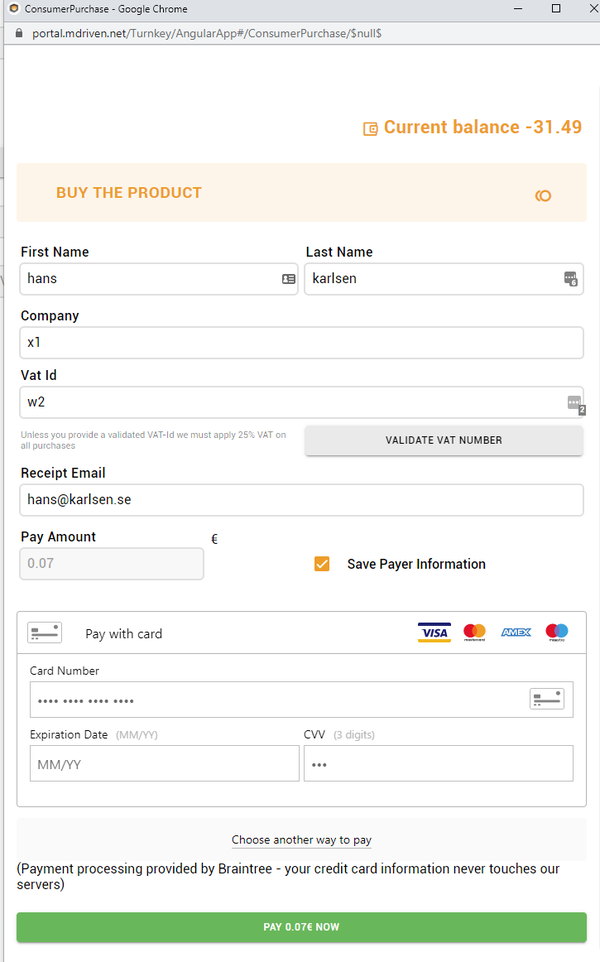
Task: Click the password manager icon in Last Name field
Action: click(571, 279)
